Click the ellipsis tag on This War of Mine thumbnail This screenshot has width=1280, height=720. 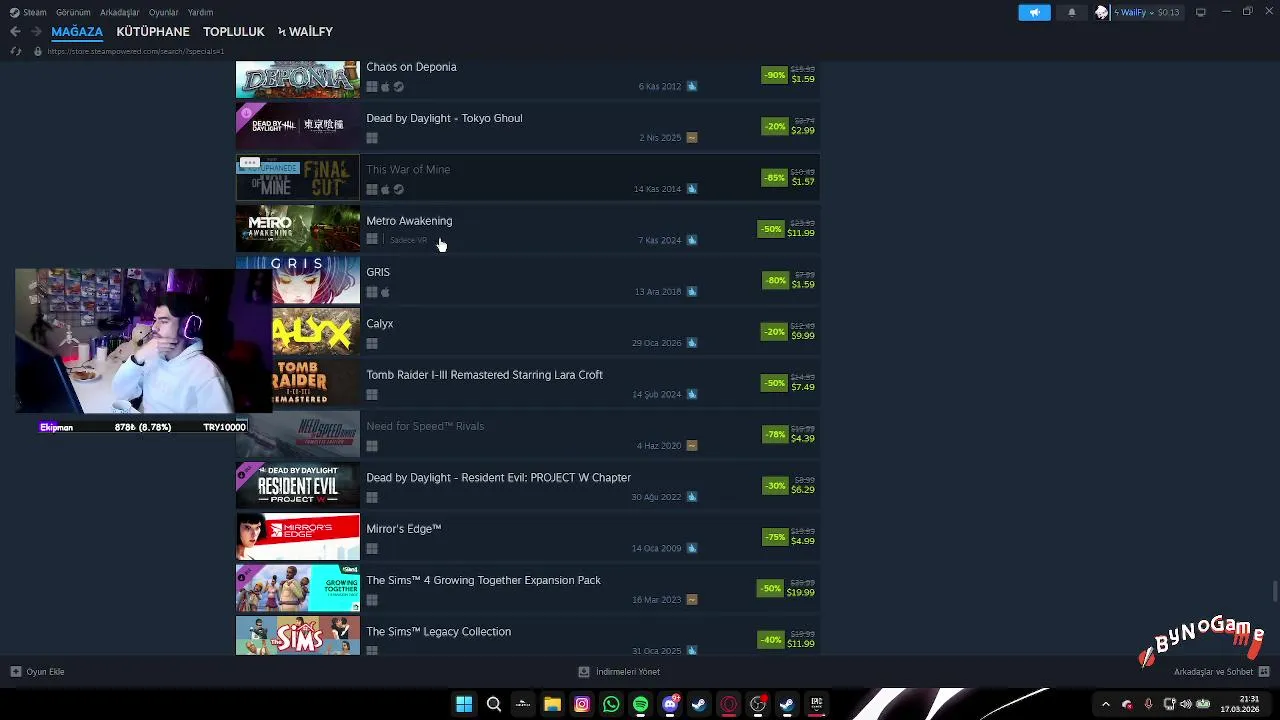pos(250,162)
